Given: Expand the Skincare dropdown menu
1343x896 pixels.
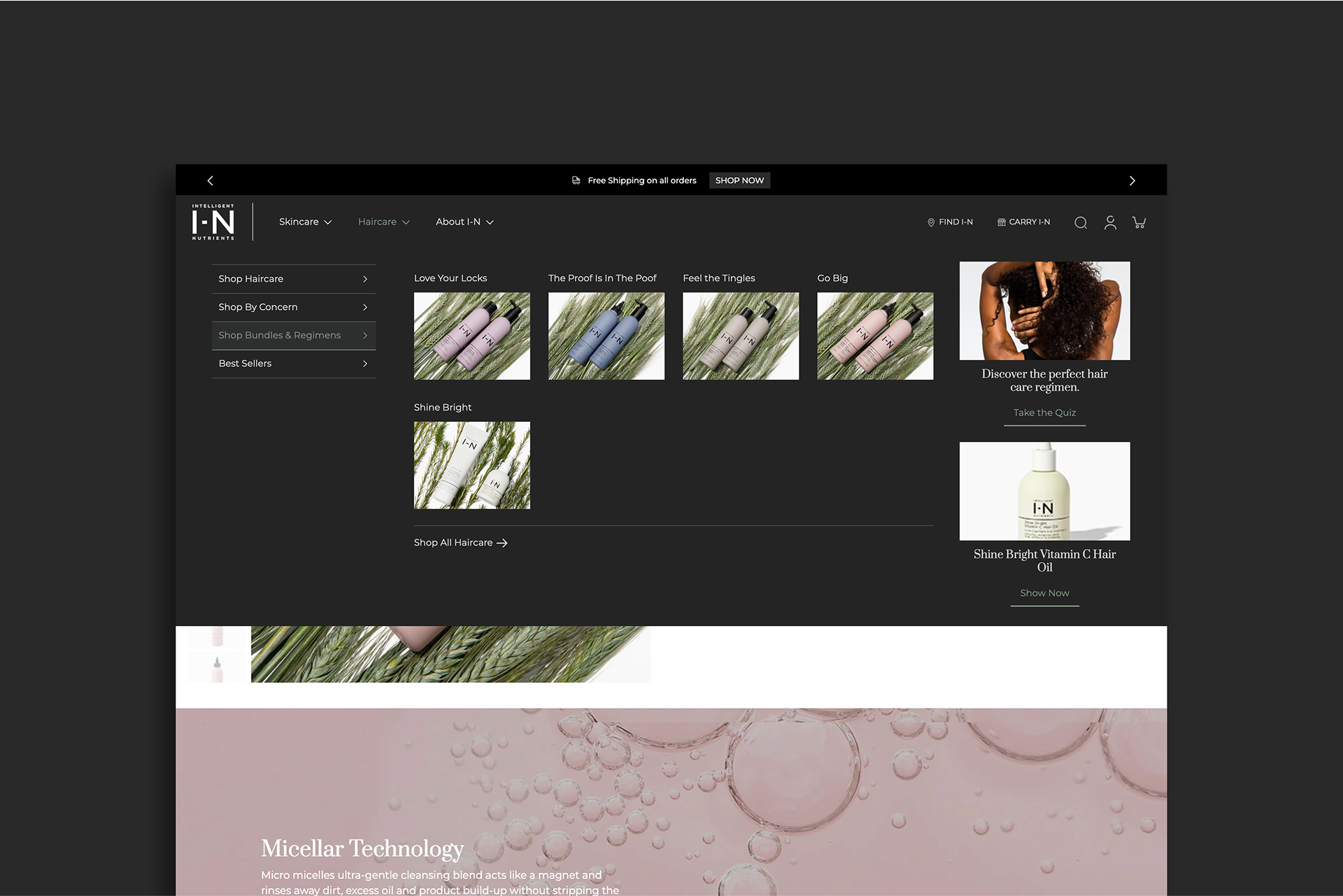Looking at the screenshot, I should [x=305, y=222].
